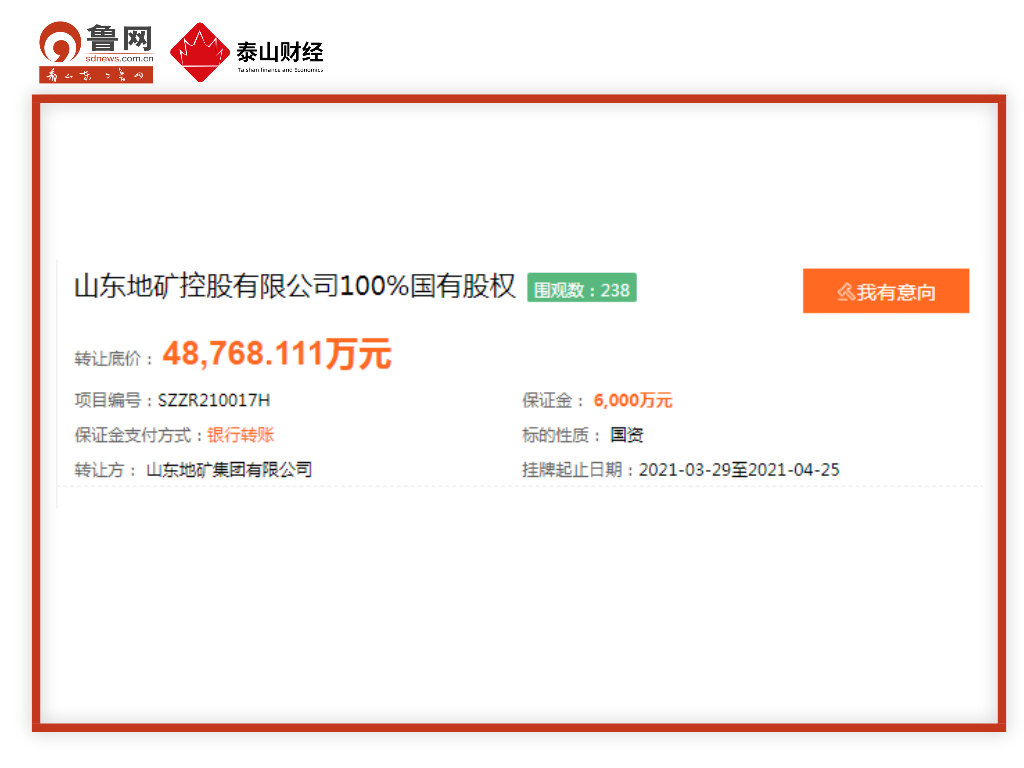The height and width of the screenshot is (768, 1024).
Task: Open the transferor 山东地矿集团有限公司
Action: pyautogui.click(x=229, y=469)
